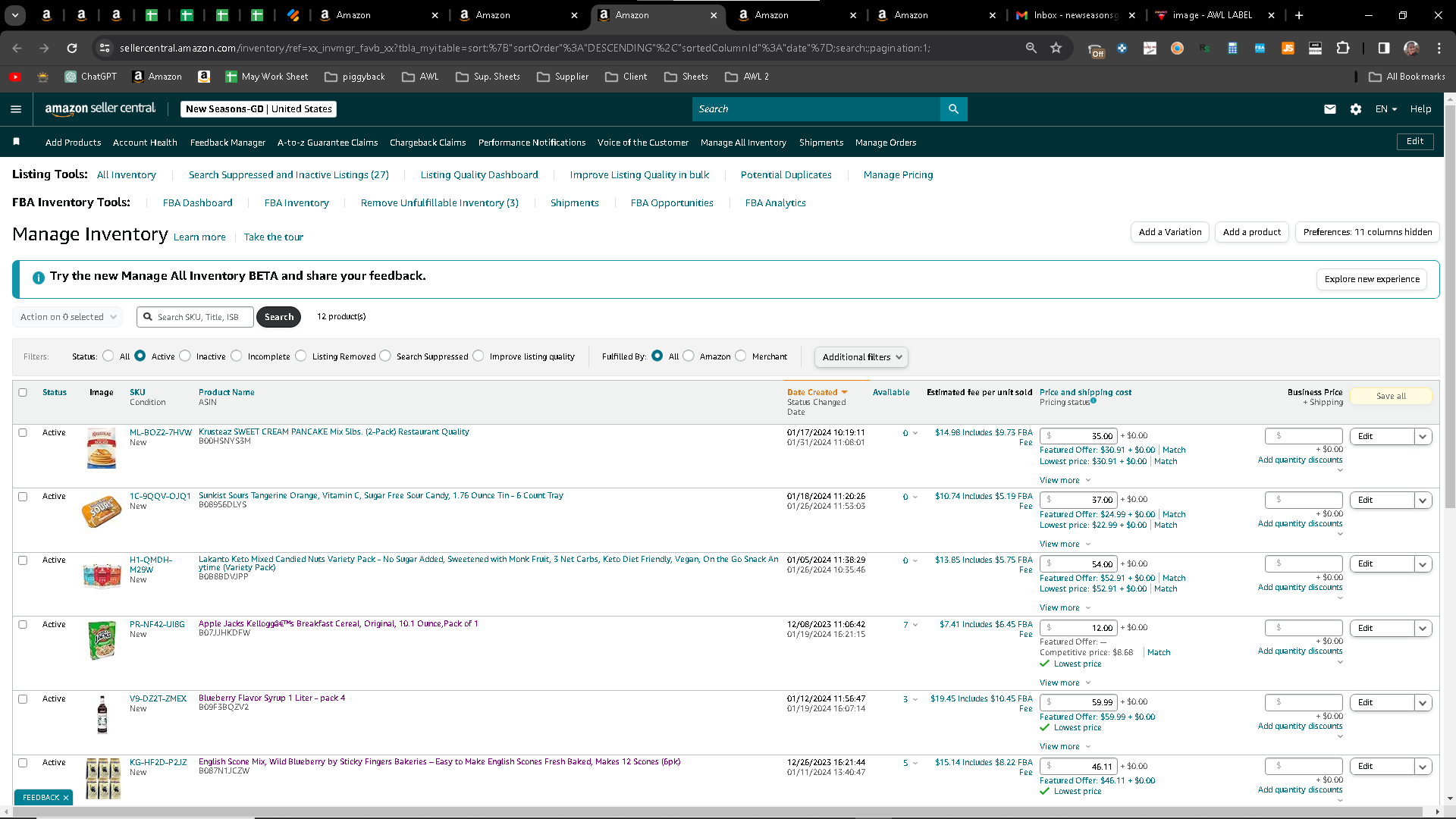The image size is (1456, 819).
Task: Click the Blueberry Flavor Syrup product image
Action: point(102,714)
